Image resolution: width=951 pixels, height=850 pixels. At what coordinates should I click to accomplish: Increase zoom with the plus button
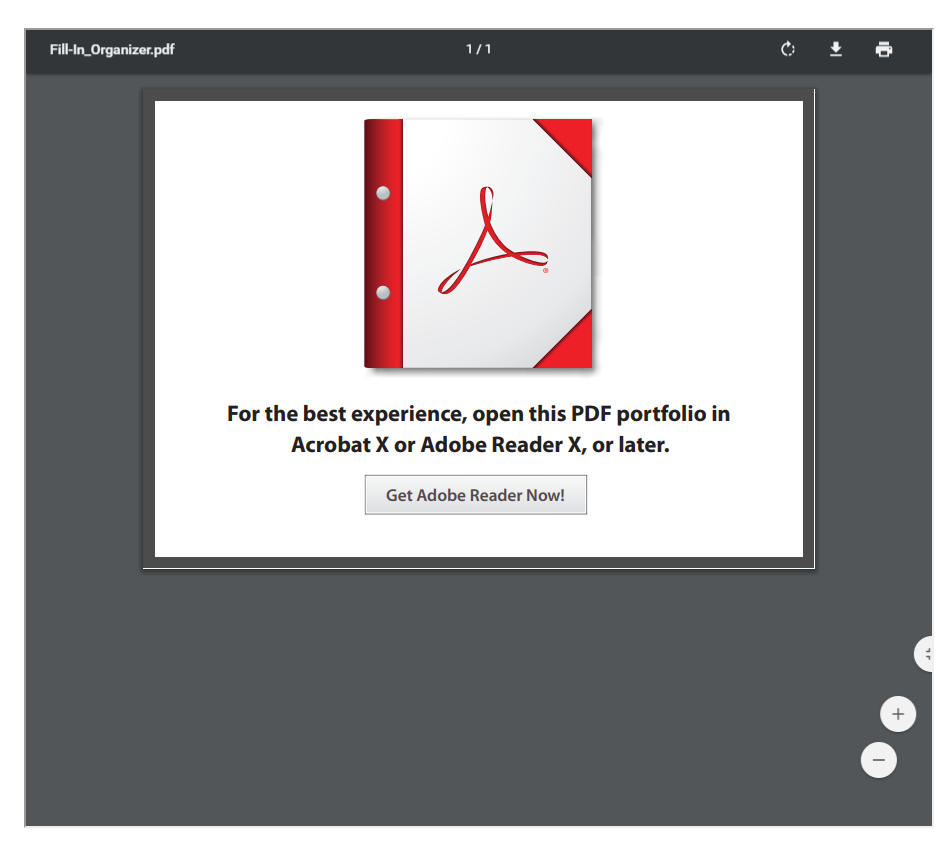tap(897, 713)
